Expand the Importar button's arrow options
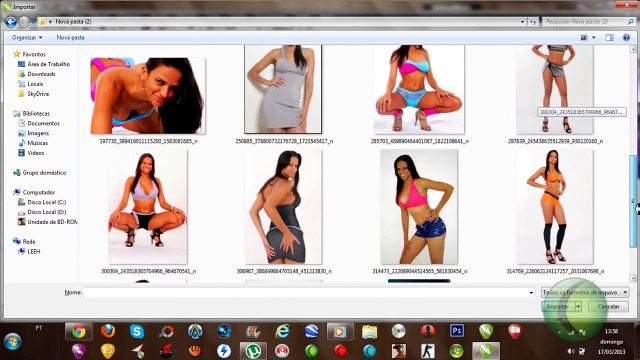The image size is (640, 360). (x=578, y=307)
